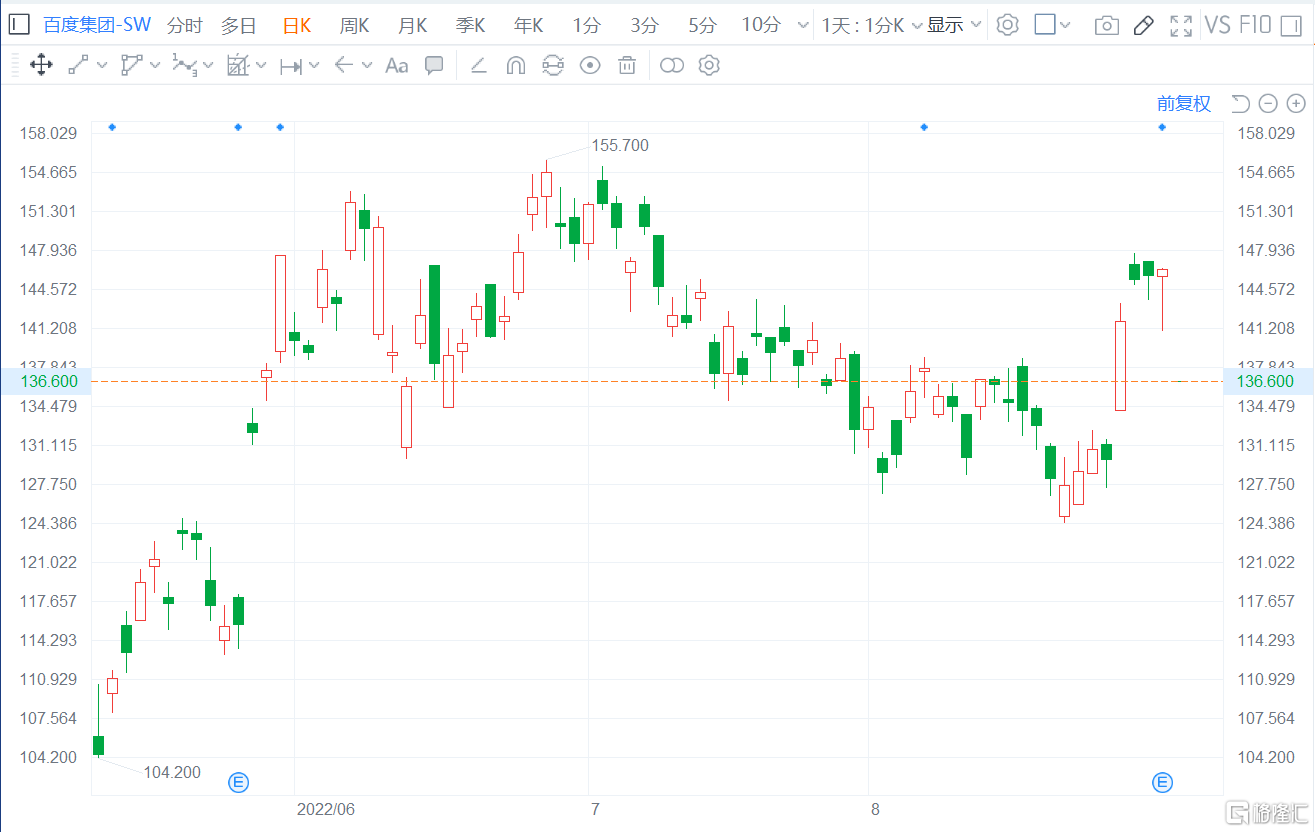The height and width of the screenshot is (832, 1315).
Task: Select the line segment drawing tool
Action: (78, 66)
